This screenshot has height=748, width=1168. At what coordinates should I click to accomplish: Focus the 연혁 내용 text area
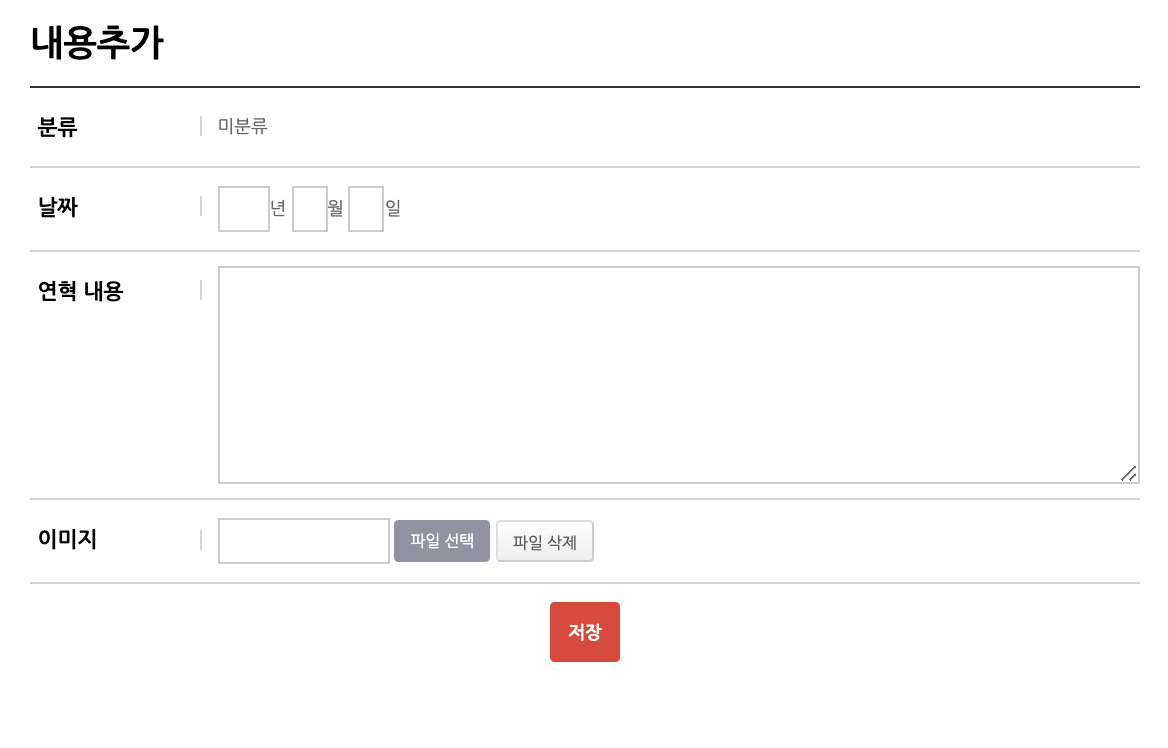[678, 375]
